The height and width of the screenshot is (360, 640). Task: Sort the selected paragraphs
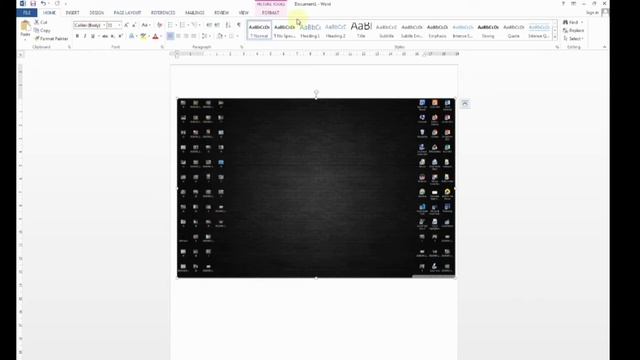click(x=228, y=25)
